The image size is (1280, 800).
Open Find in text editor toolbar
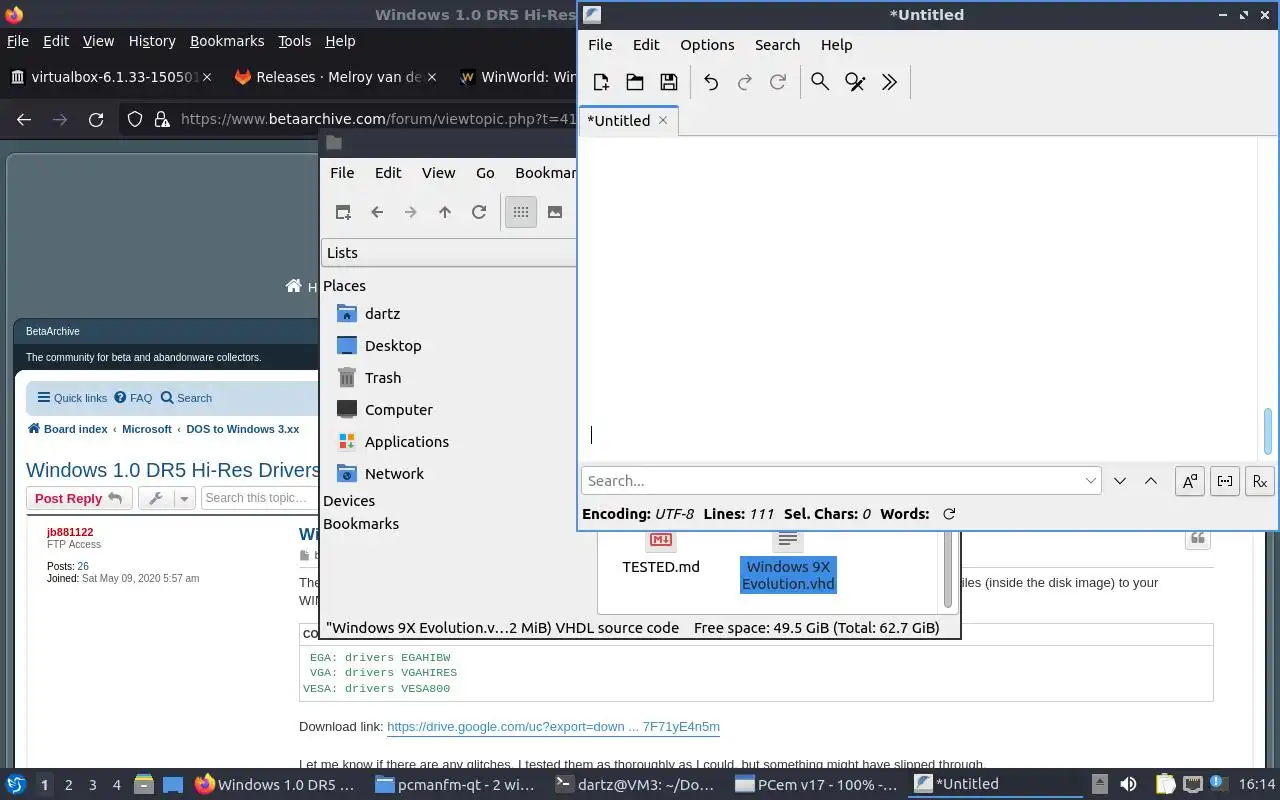coord(820,82)
